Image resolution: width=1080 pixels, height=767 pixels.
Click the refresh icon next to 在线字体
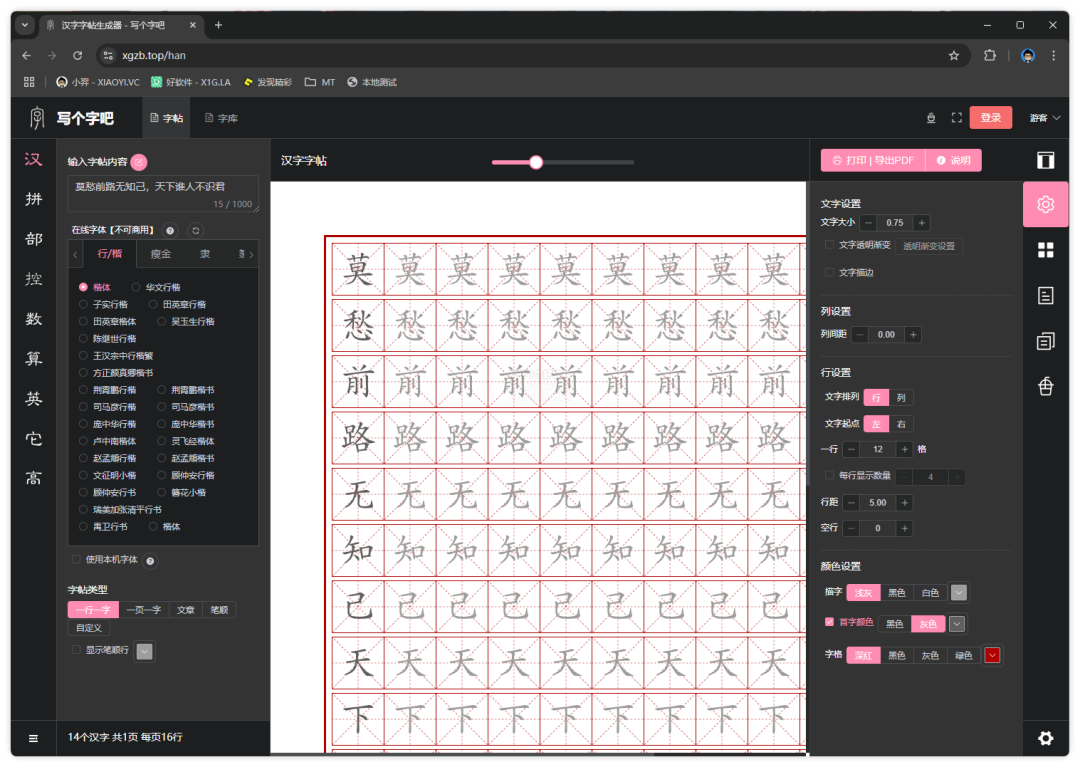point(195,230)
